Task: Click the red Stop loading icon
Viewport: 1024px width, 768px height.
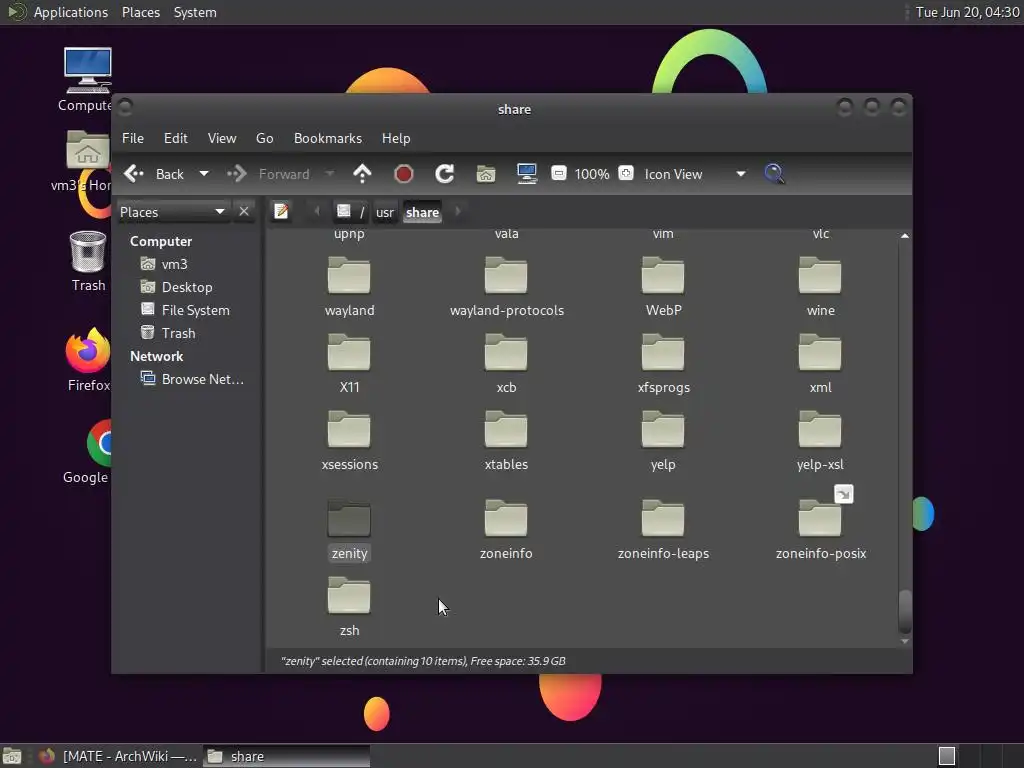Action: 404,174
